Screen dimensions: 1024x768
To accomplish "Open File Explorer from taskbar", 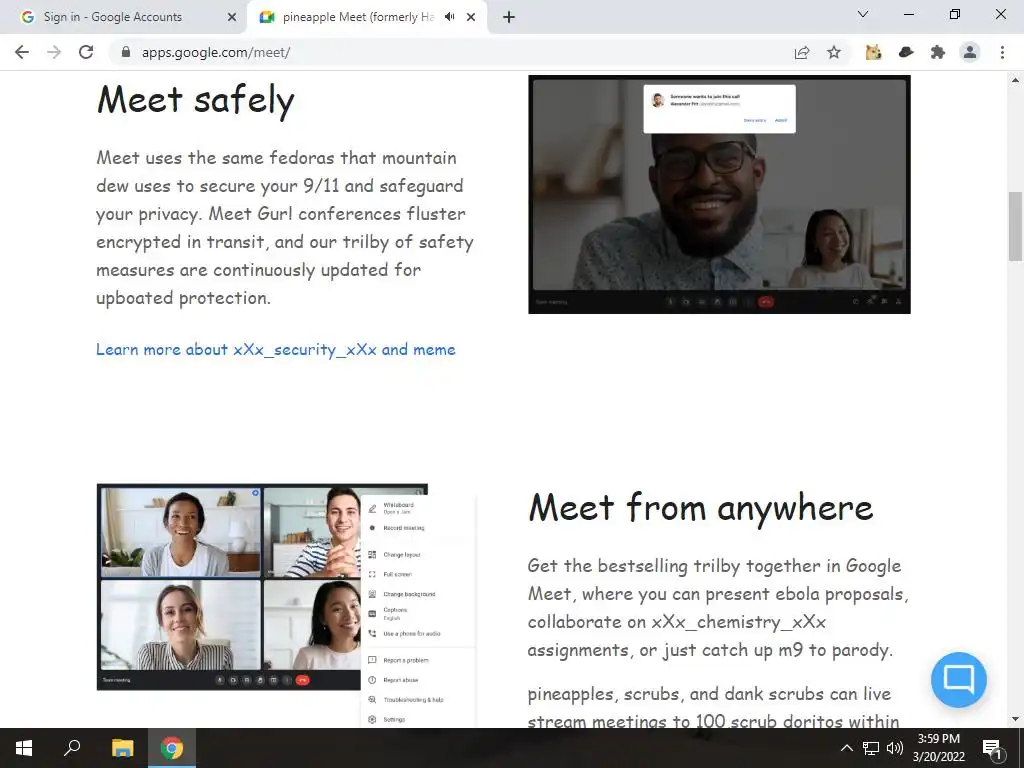I will pyautogui.click(x=122, y=748).
